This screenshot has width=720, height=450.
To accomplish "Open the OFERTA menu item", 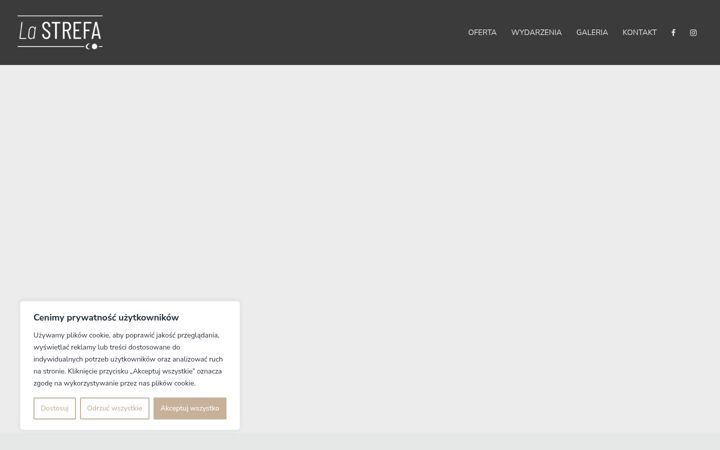I will tap(482, 33).
